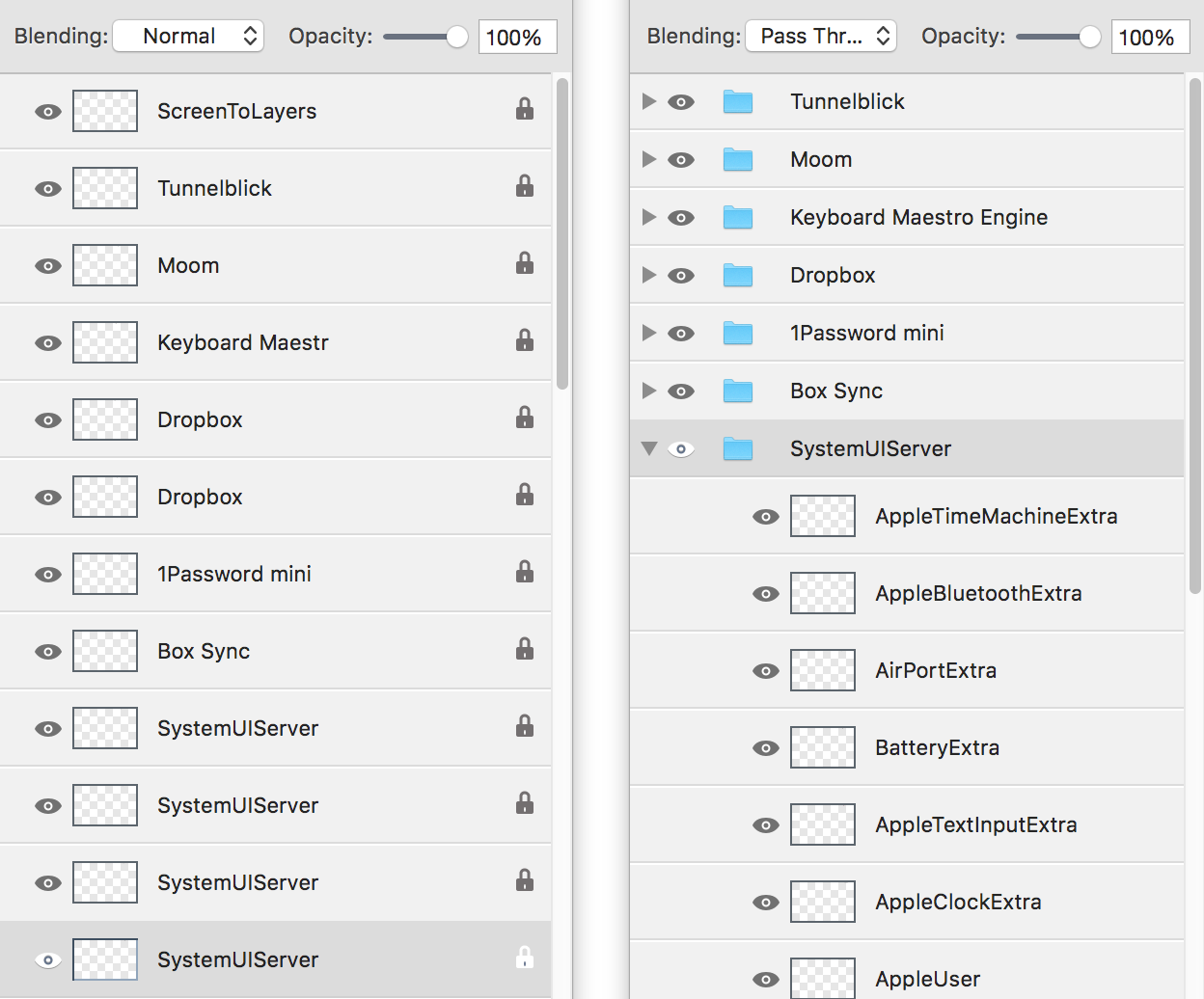Screen dimensions: 1204x999
Task: Toggle the eye icon for BatteryExtra
Action: point(766,748)
